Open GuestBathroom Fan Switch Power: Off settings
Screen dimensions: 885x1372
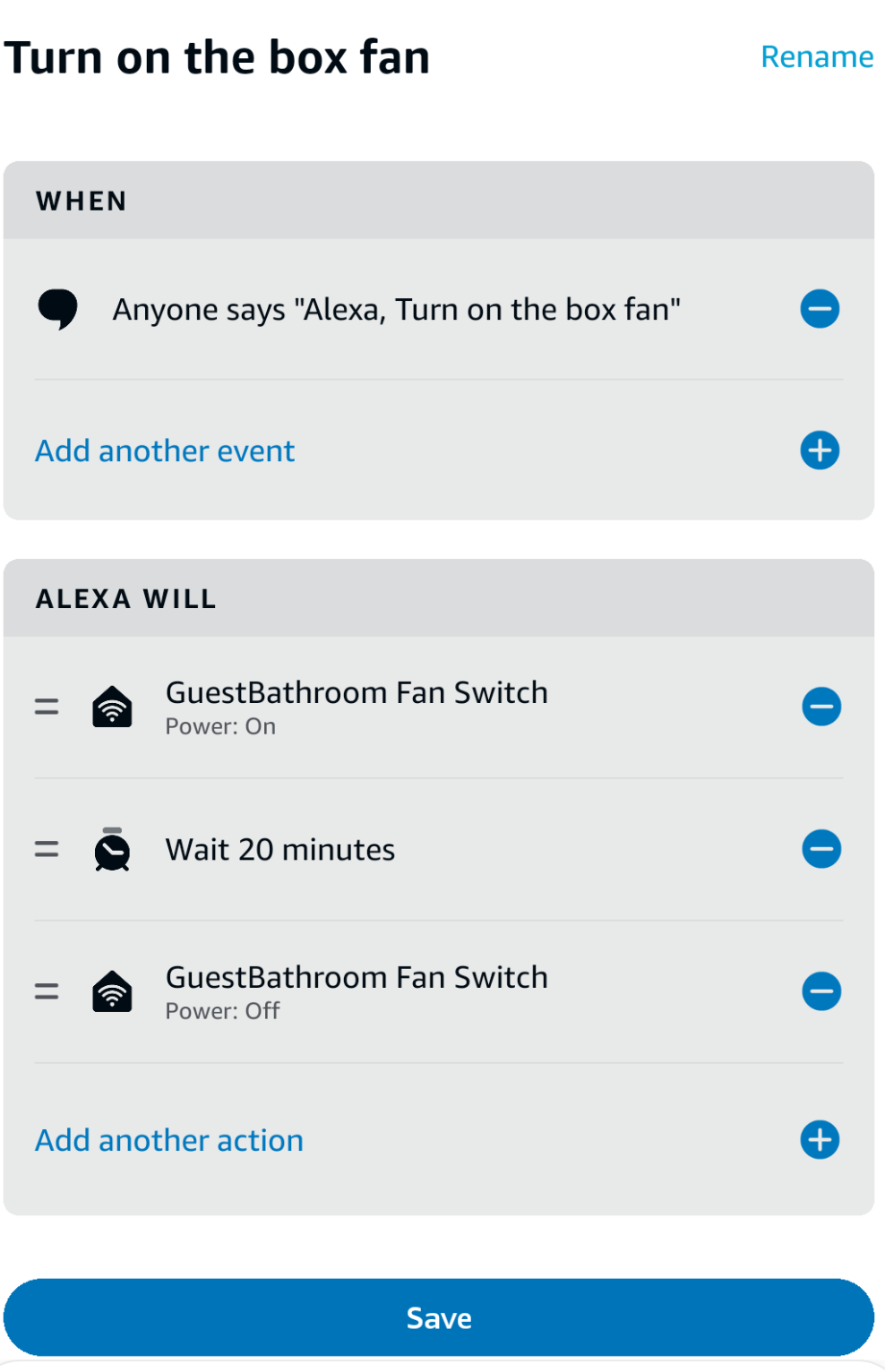coord(357,991)
